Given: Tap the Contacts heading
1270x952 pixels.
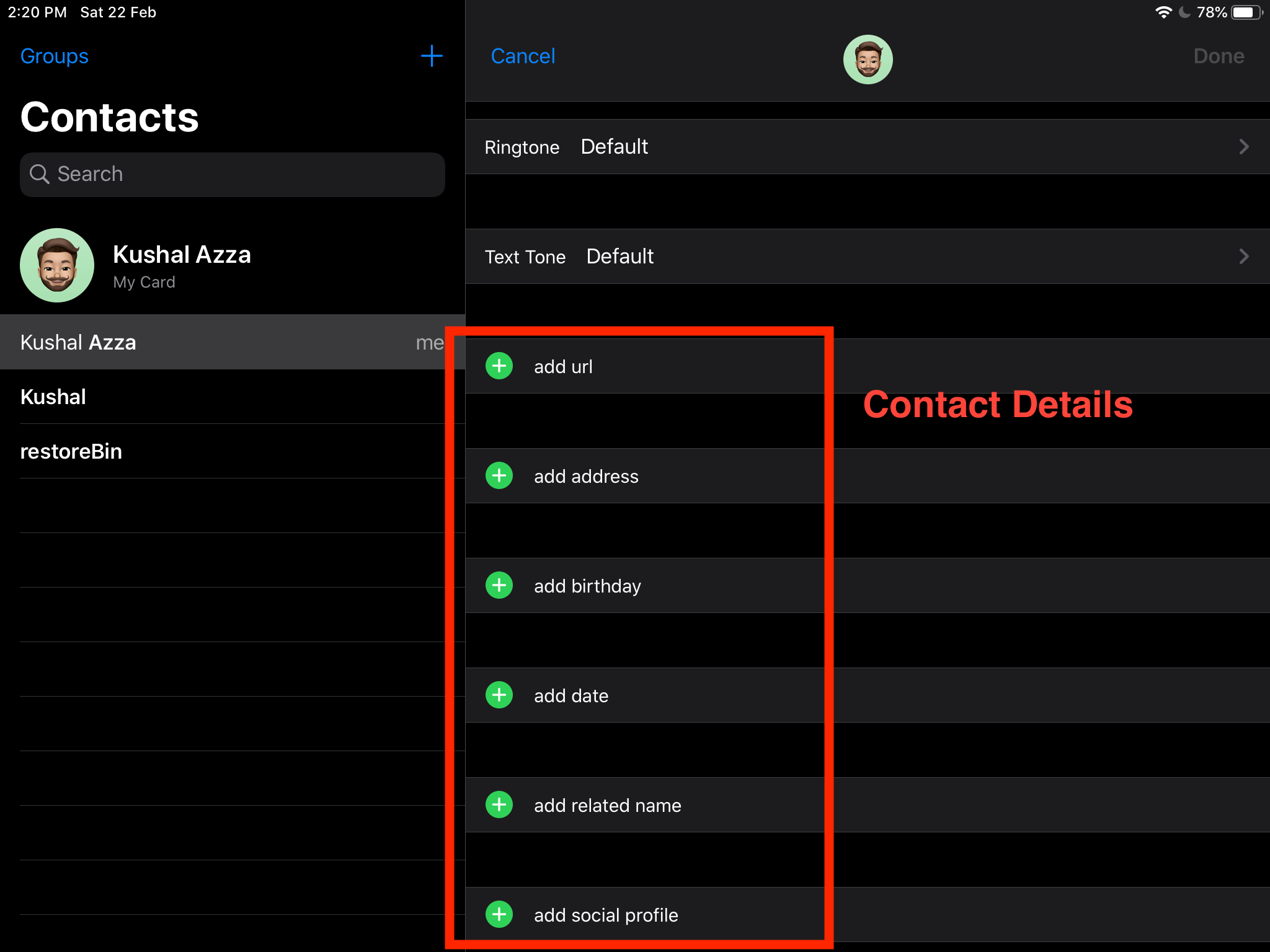Looking at the screenshot, I should coord(109,117).
